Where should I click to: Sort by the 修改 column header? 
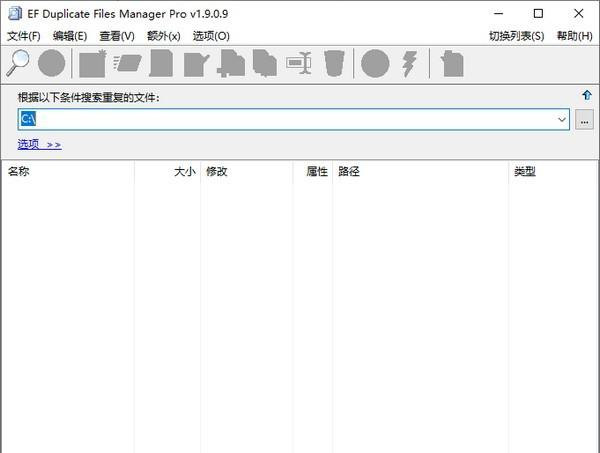247,171
